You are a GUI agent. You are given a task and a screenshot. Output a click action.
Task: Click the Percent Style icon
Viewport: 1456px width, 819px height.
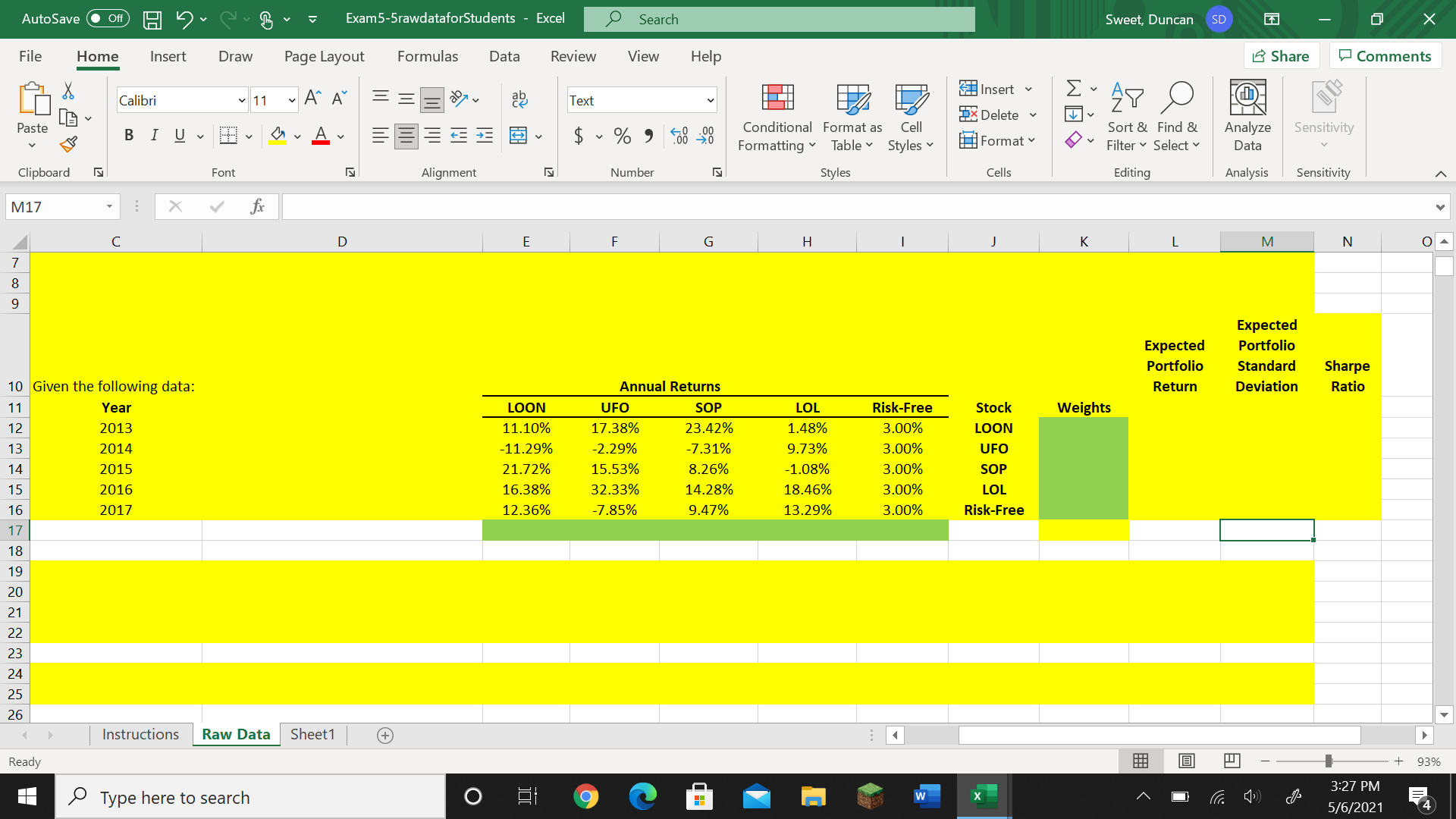623,136
